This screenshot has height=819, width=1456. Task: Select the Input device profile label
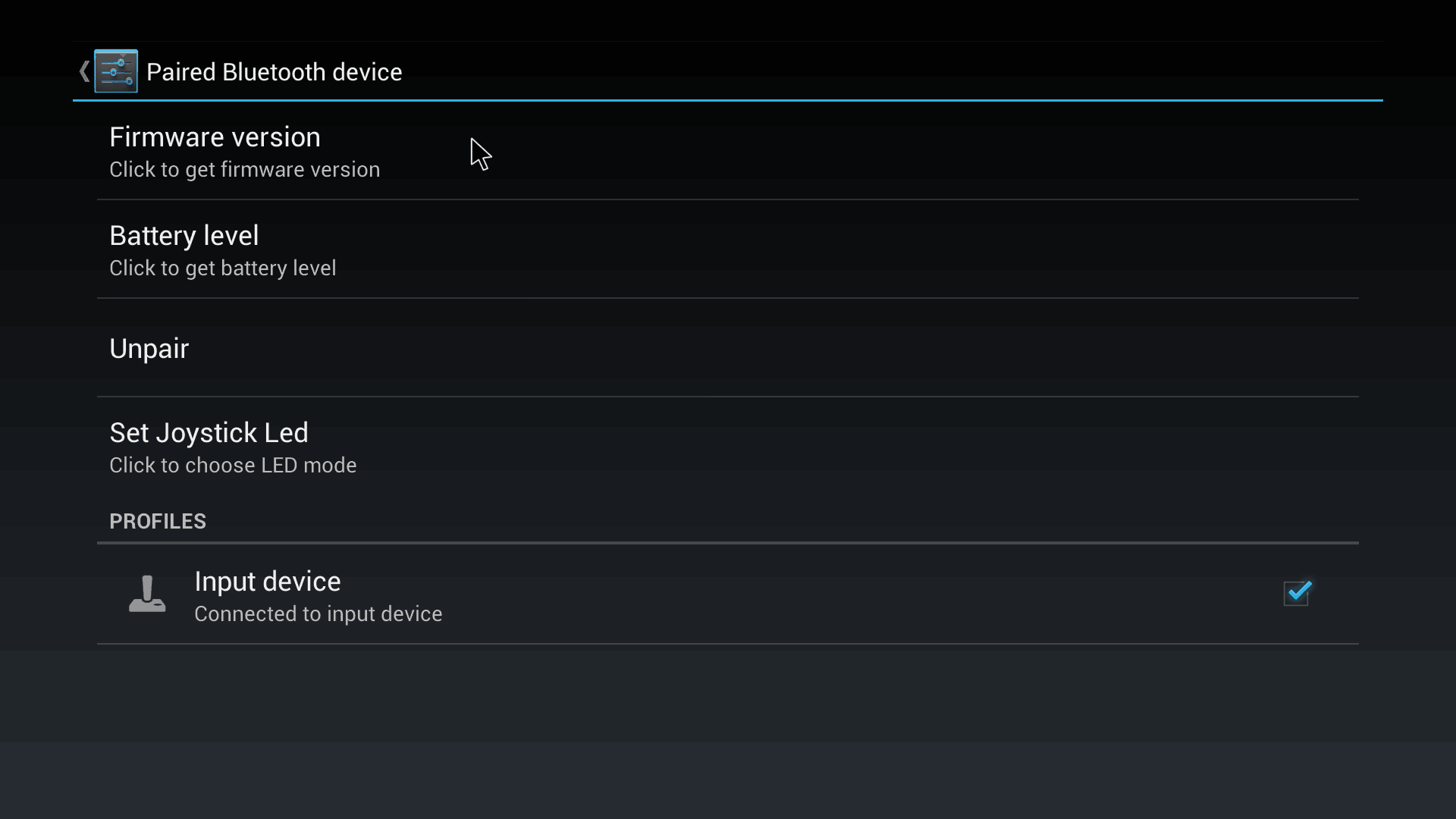[x=267, y=581]
